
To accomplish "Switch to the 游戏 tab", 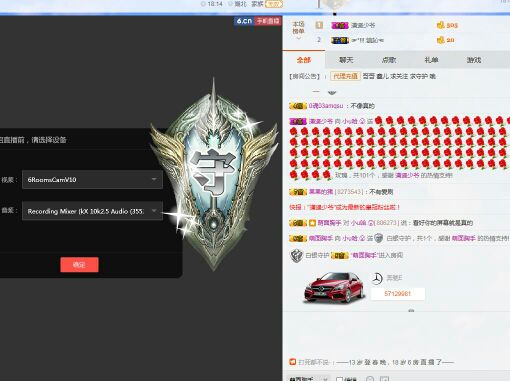I will (x=474, y=60).
